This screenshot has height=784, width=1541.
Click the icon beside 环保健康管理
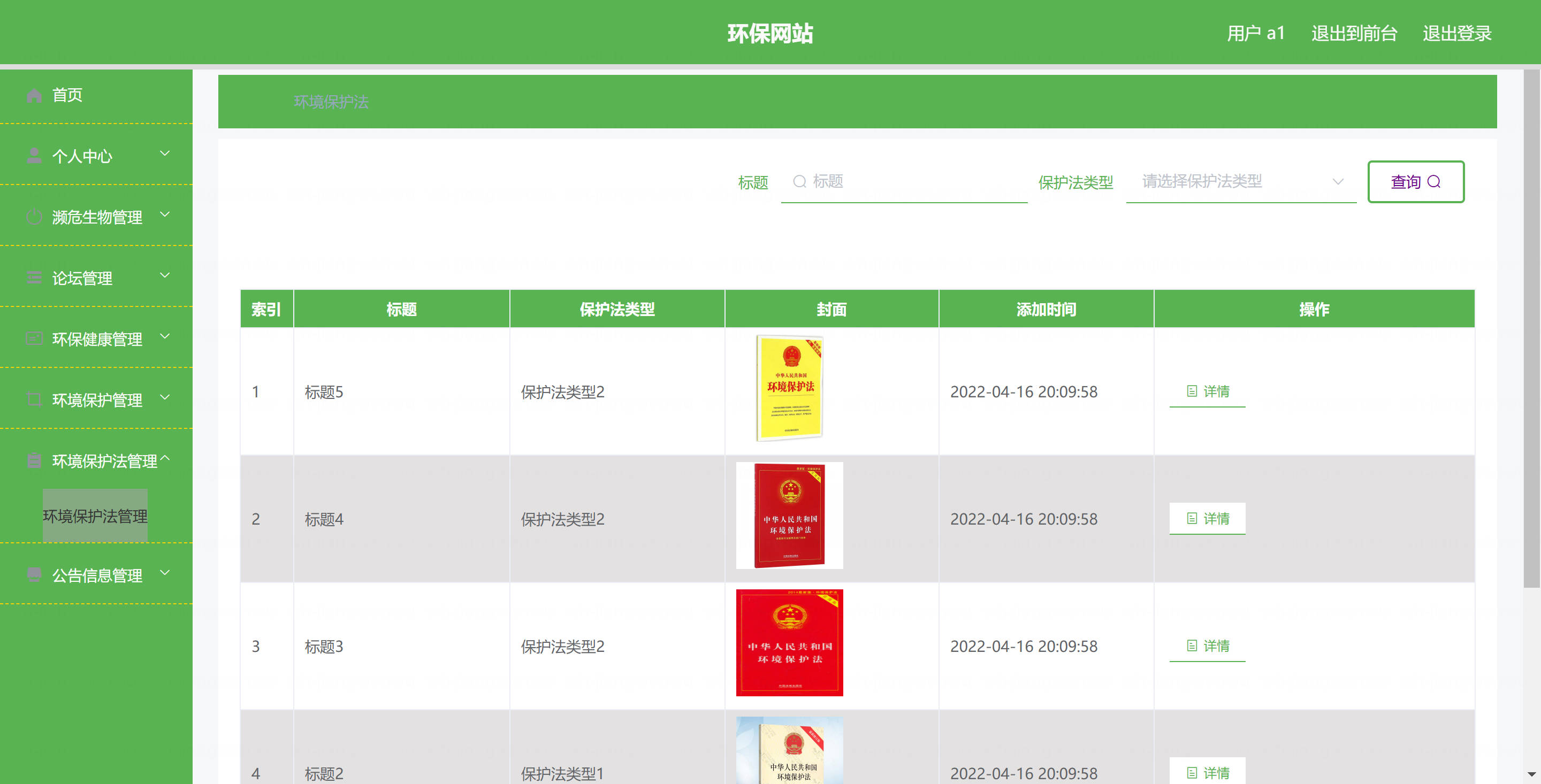[34, 339]
